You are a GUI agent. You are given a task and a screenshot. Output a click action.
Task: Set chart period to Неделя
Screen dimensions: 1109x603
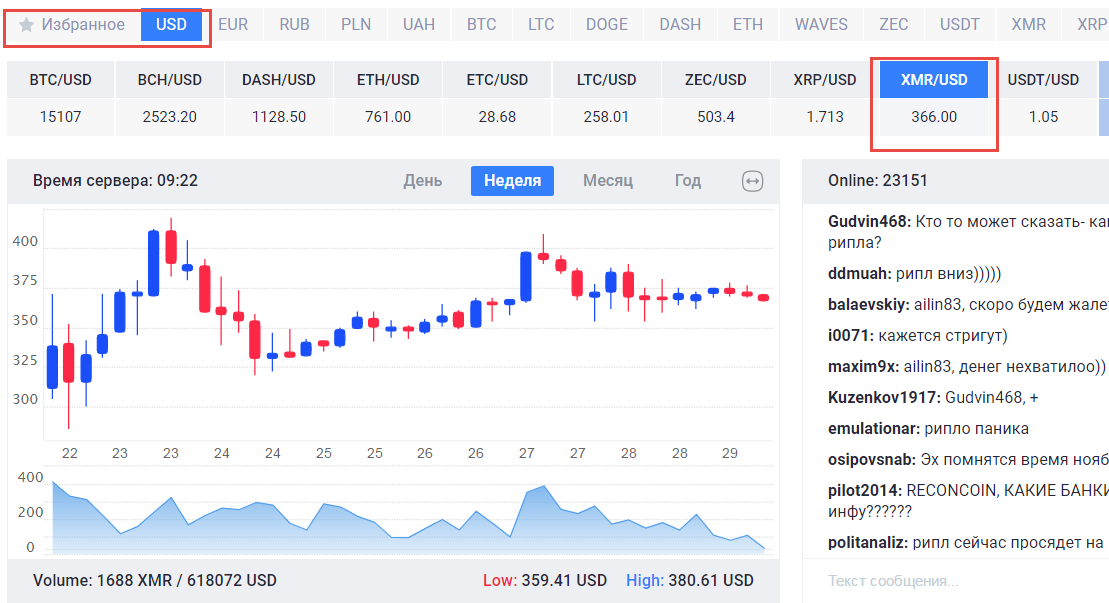pos(512,181)
